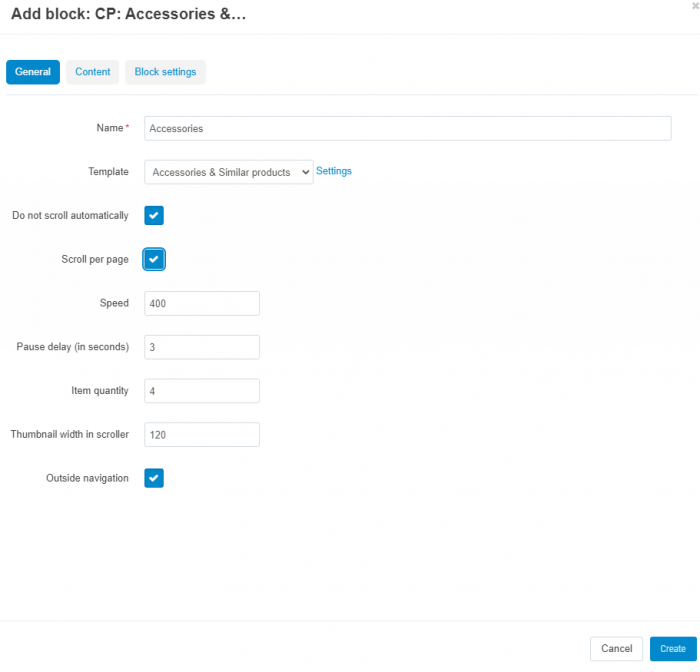The width and height of the screenshot is (700, 672).
Task: Click the Name input field
Action: (x=408, y=129)
